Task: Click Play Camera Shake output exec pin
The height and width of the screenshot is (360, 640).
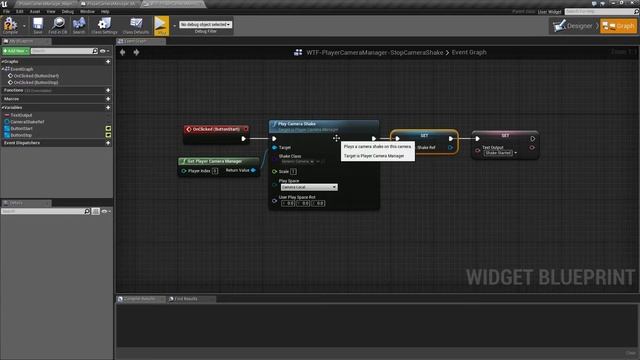Action: click(374, 139)
